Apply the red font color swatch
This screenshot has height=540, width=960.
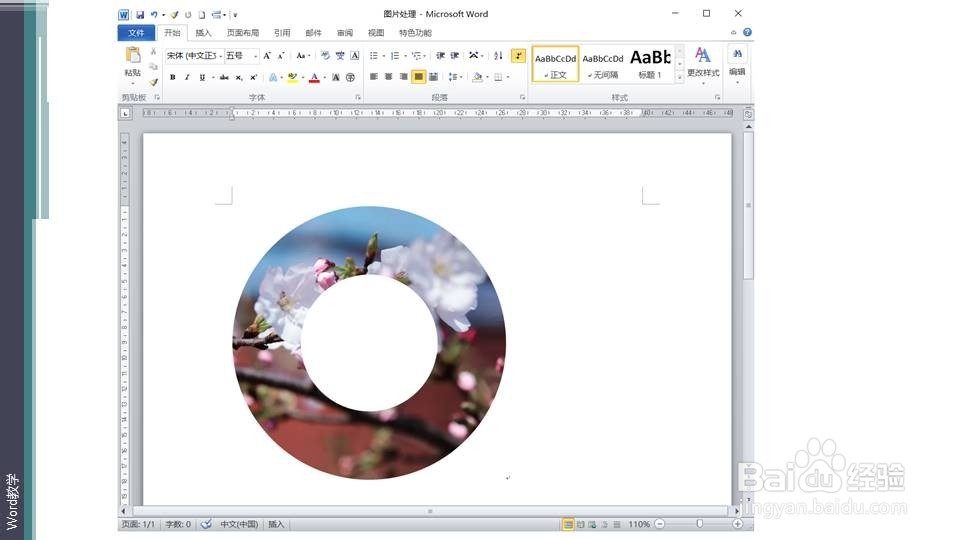click(x=314, y=77)
